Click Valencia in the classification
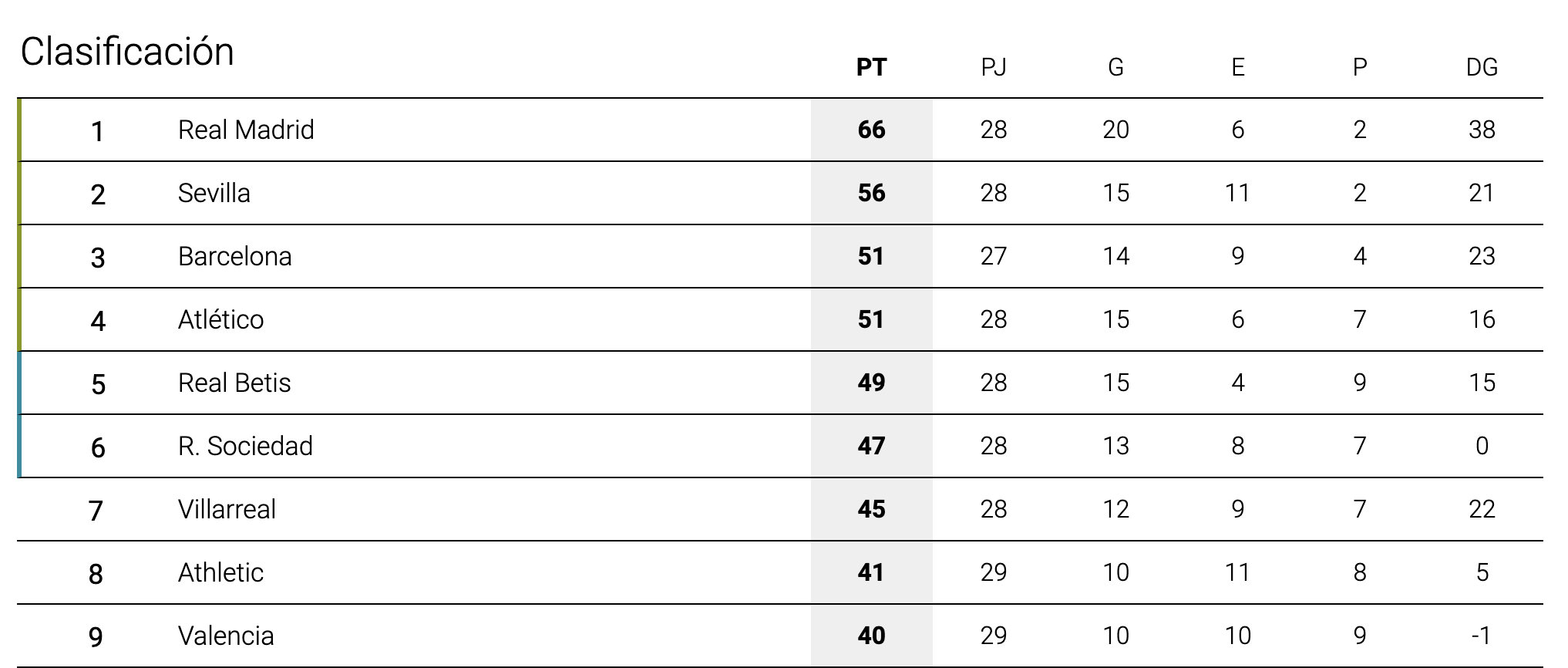This screenshot has height=668, width=1568. click(x=226, y=636)
